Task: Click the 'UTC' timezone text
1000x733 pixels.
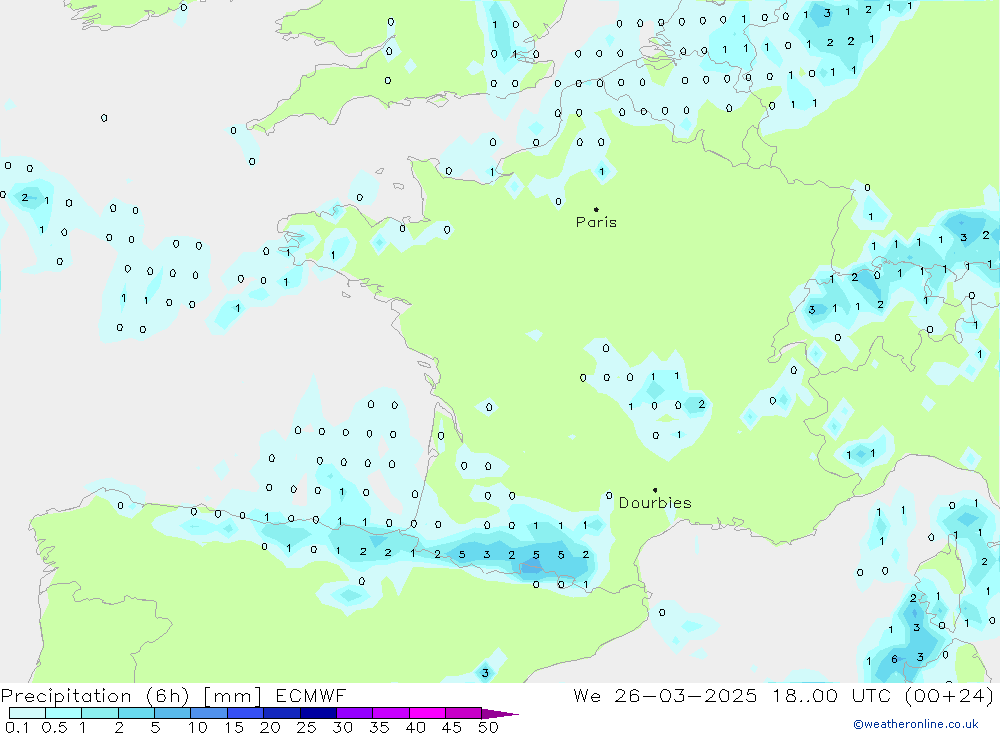Action: [x=871, y=696]
